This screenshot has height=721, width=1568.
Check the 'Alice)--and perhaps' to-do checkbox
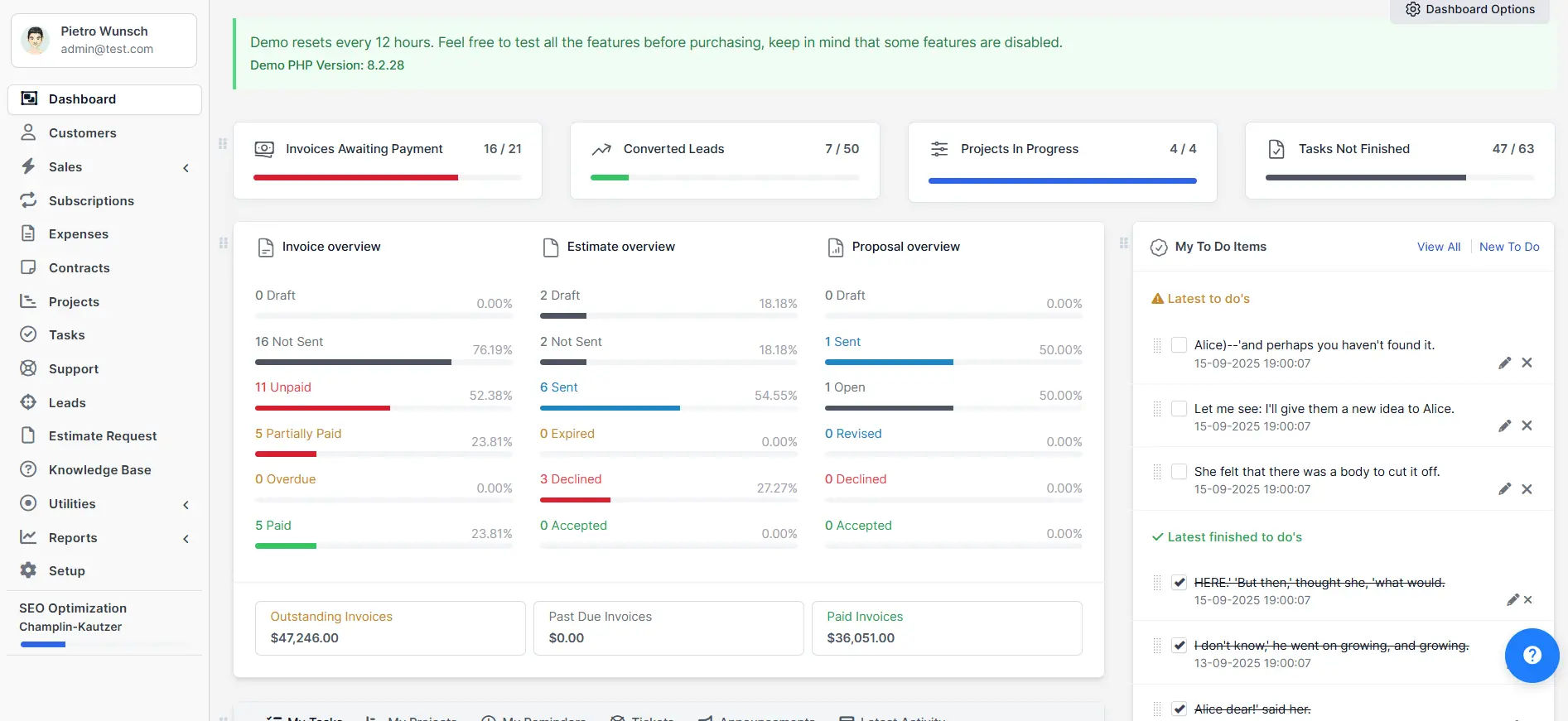1179,345
